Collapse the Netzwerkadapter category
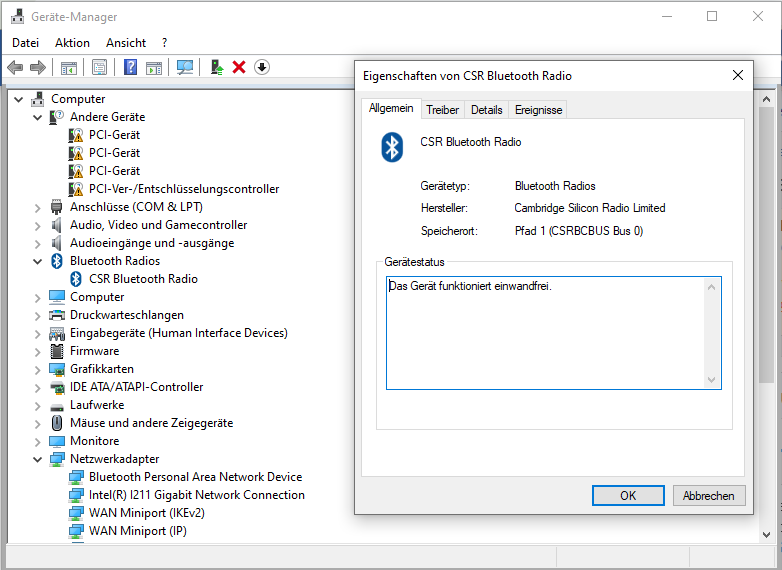Screen dimensions: 782x570 [x=37, y=459]
